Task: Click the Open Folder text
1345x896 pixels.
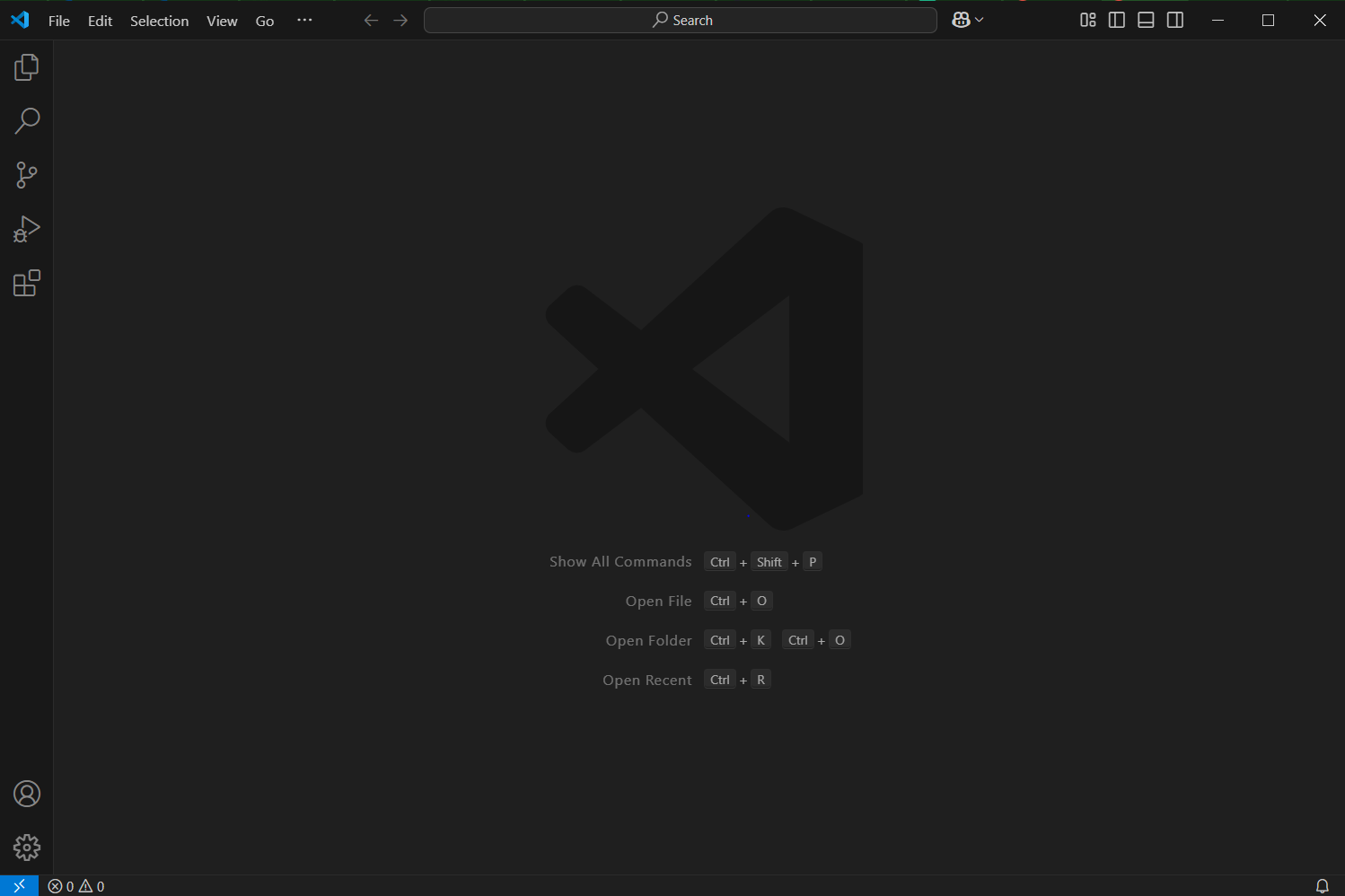Action: (649, 641)
